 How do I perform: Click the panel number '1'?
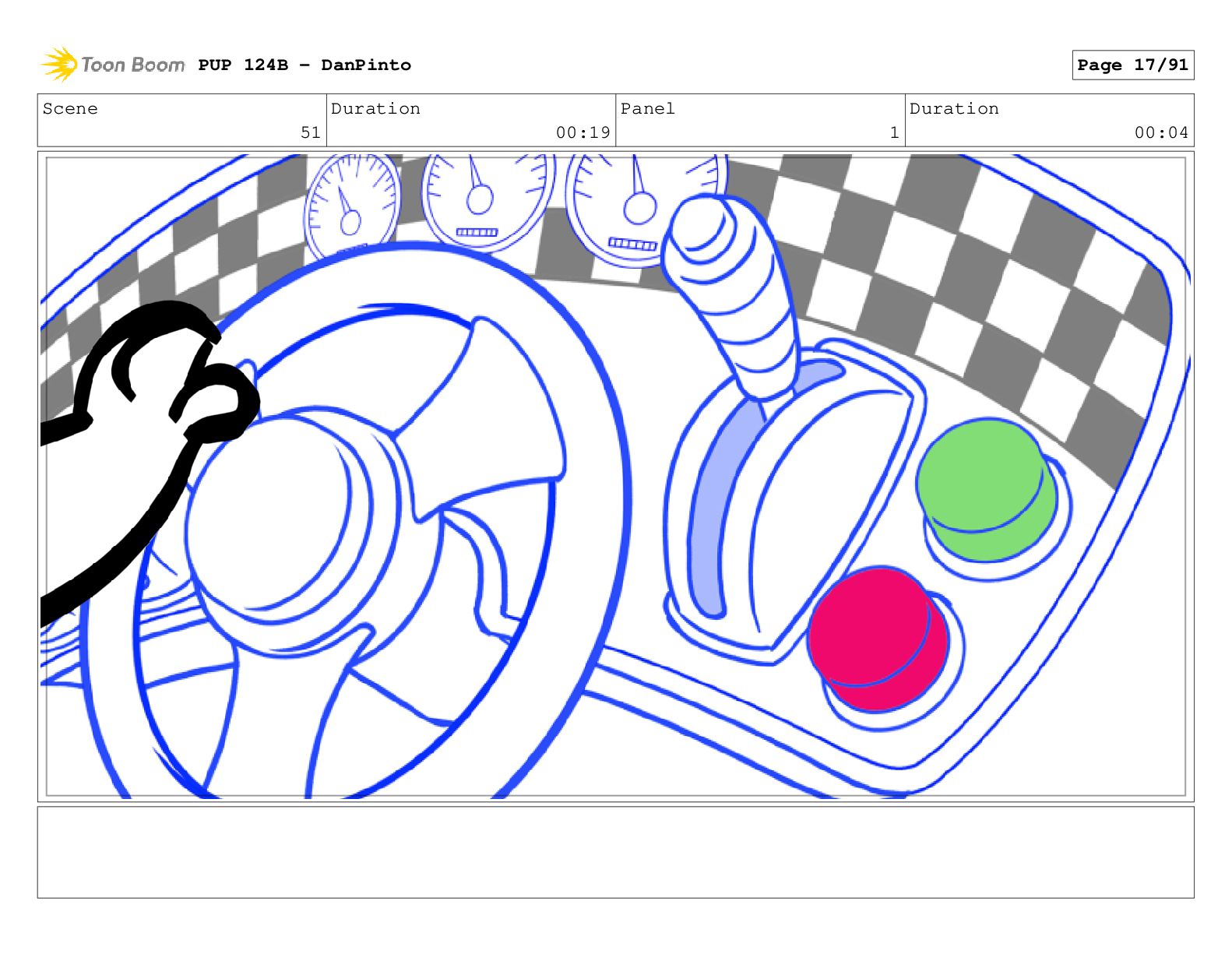click(x=895, y=132)
